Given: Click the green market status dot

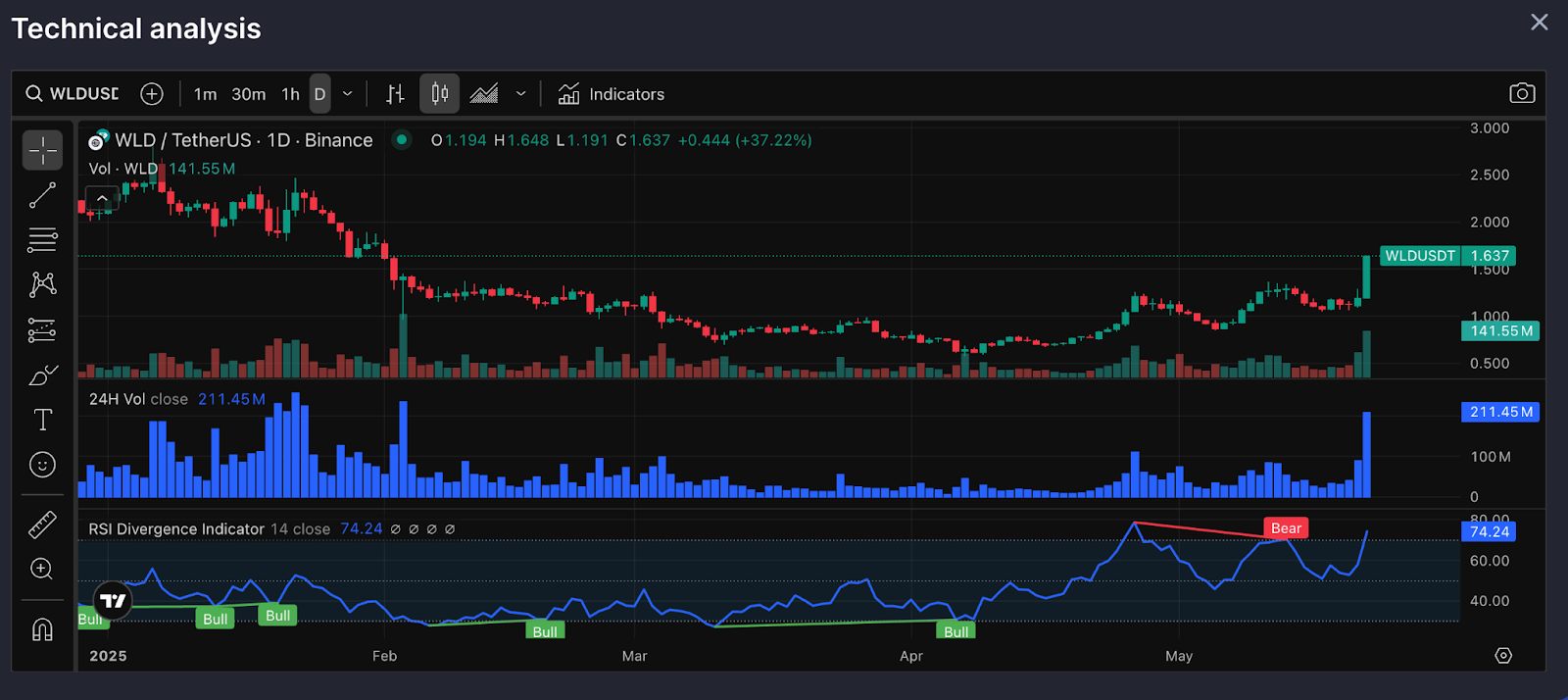Looking at the screenshot, I should 402,139.
